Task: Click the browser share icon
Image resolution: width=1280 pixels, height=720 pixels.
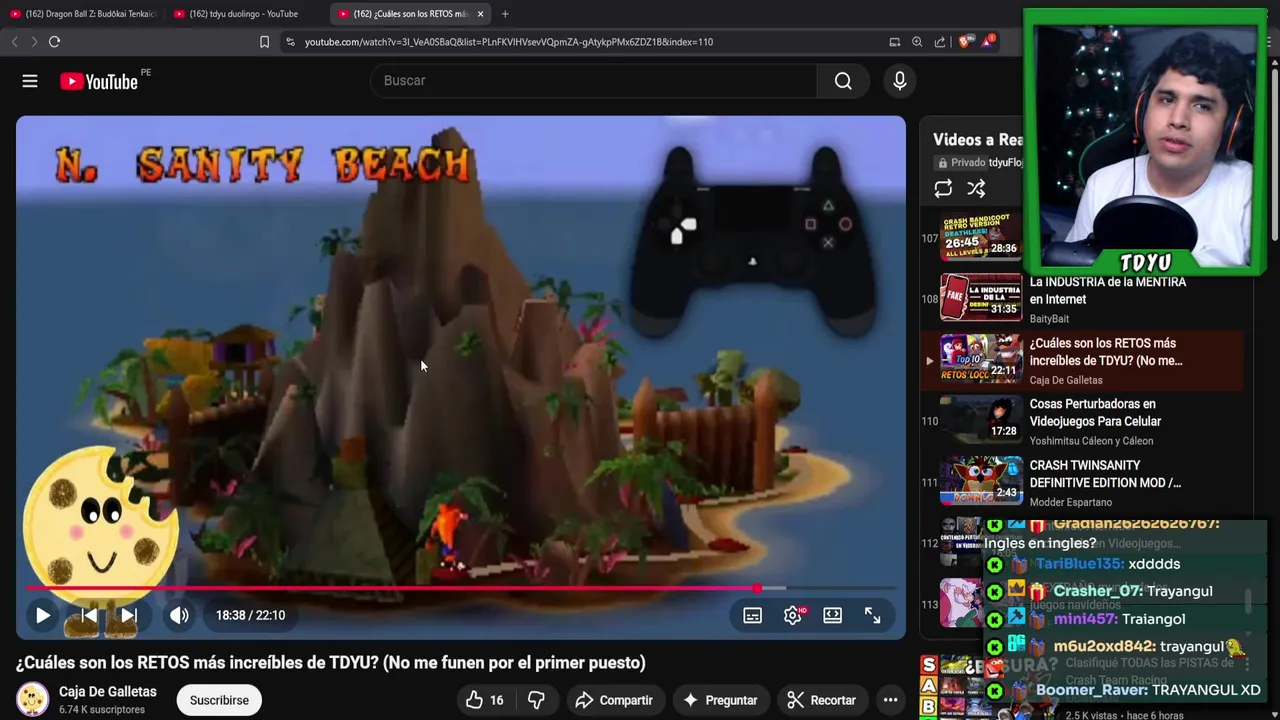Action: 940,42
